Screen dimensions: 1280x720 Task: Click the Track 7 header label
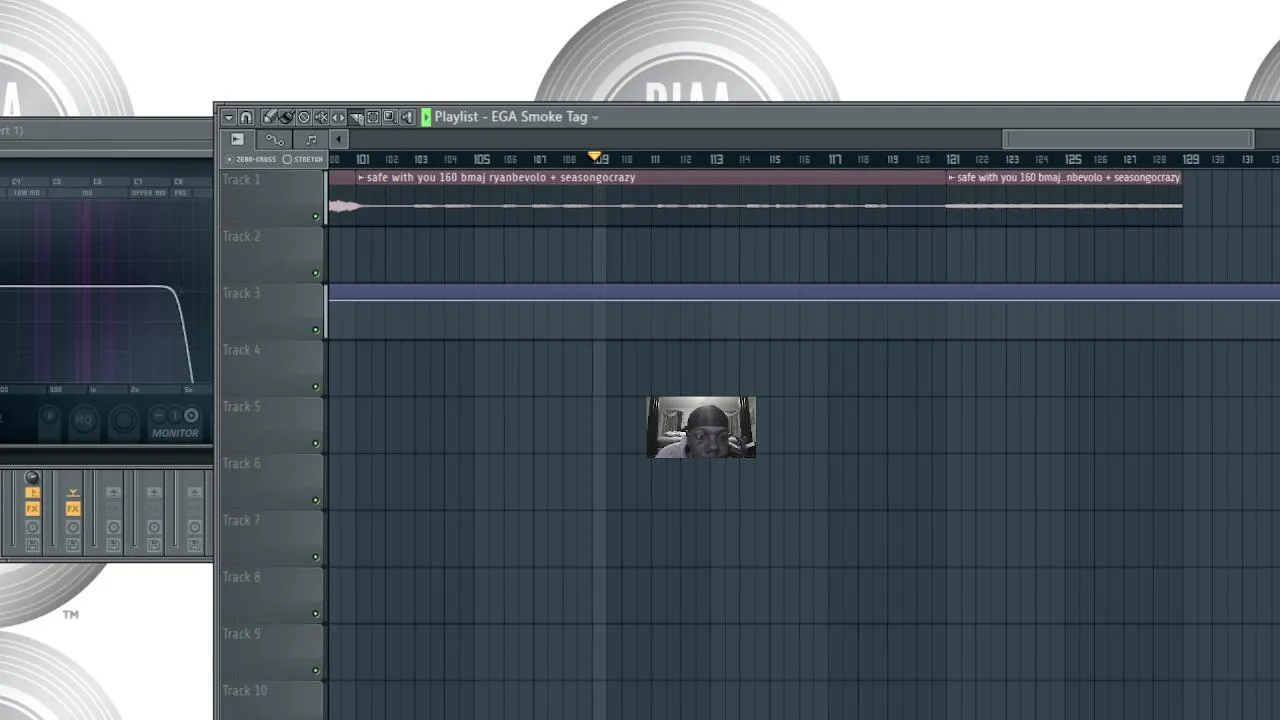pos(241,521)
